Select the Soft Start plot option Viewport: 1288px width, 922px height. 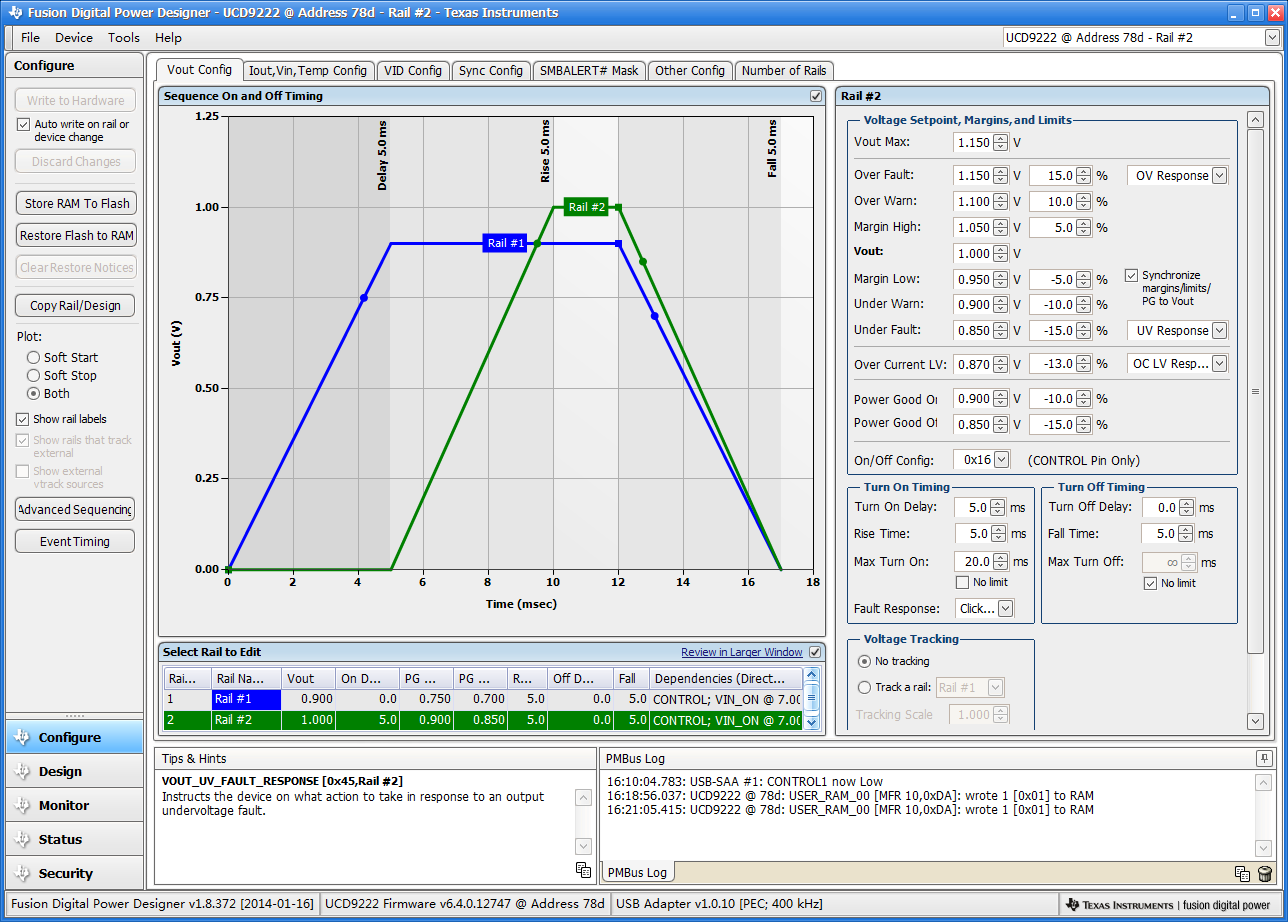click(34, 358)
